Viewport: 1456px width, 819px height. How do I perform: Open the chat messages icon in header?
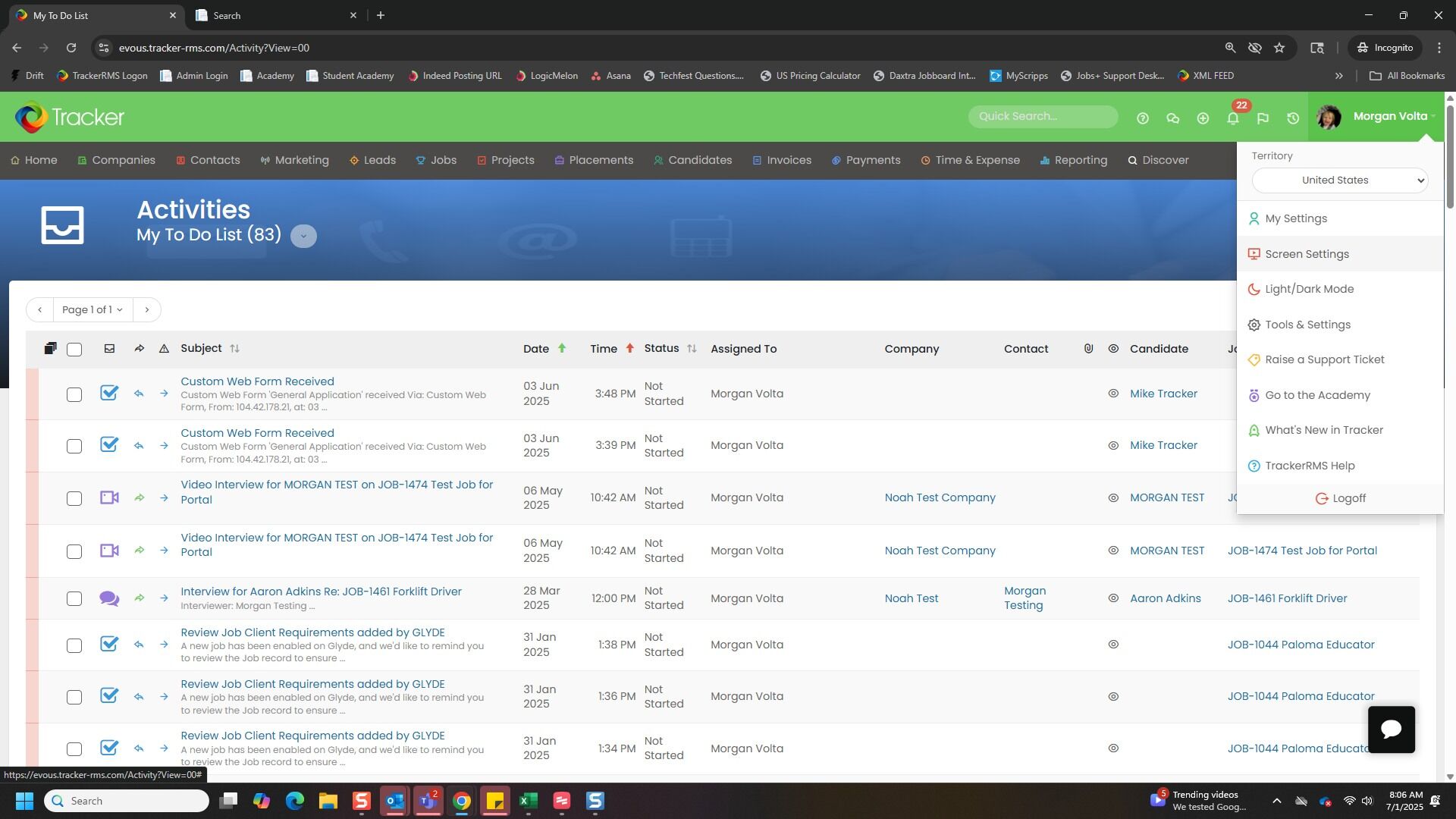click(x=1172, y=118)
